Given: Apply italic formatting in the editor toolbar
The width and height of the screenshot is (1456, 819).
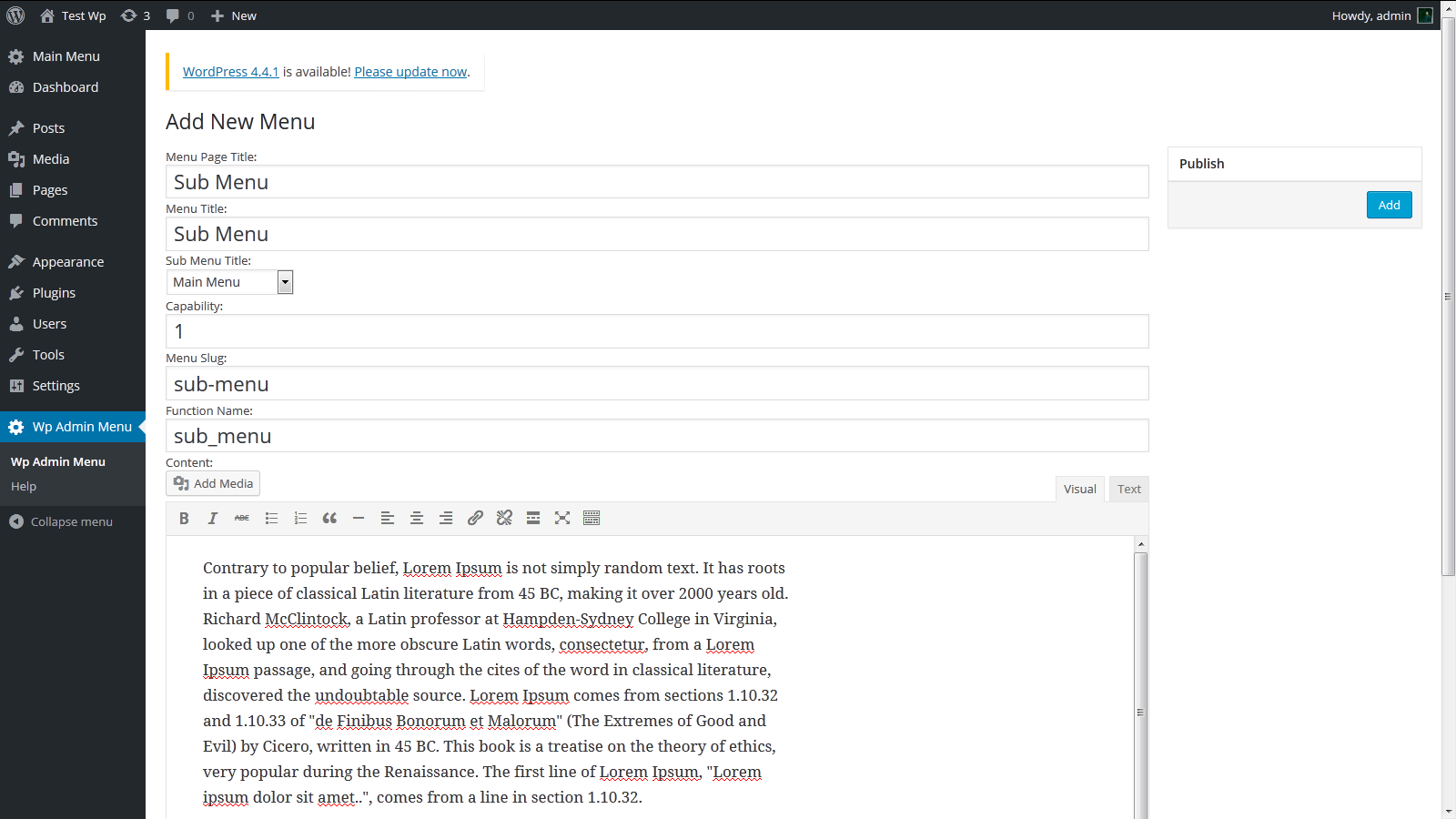Looking at the screenshot, I should click(213, 518).
